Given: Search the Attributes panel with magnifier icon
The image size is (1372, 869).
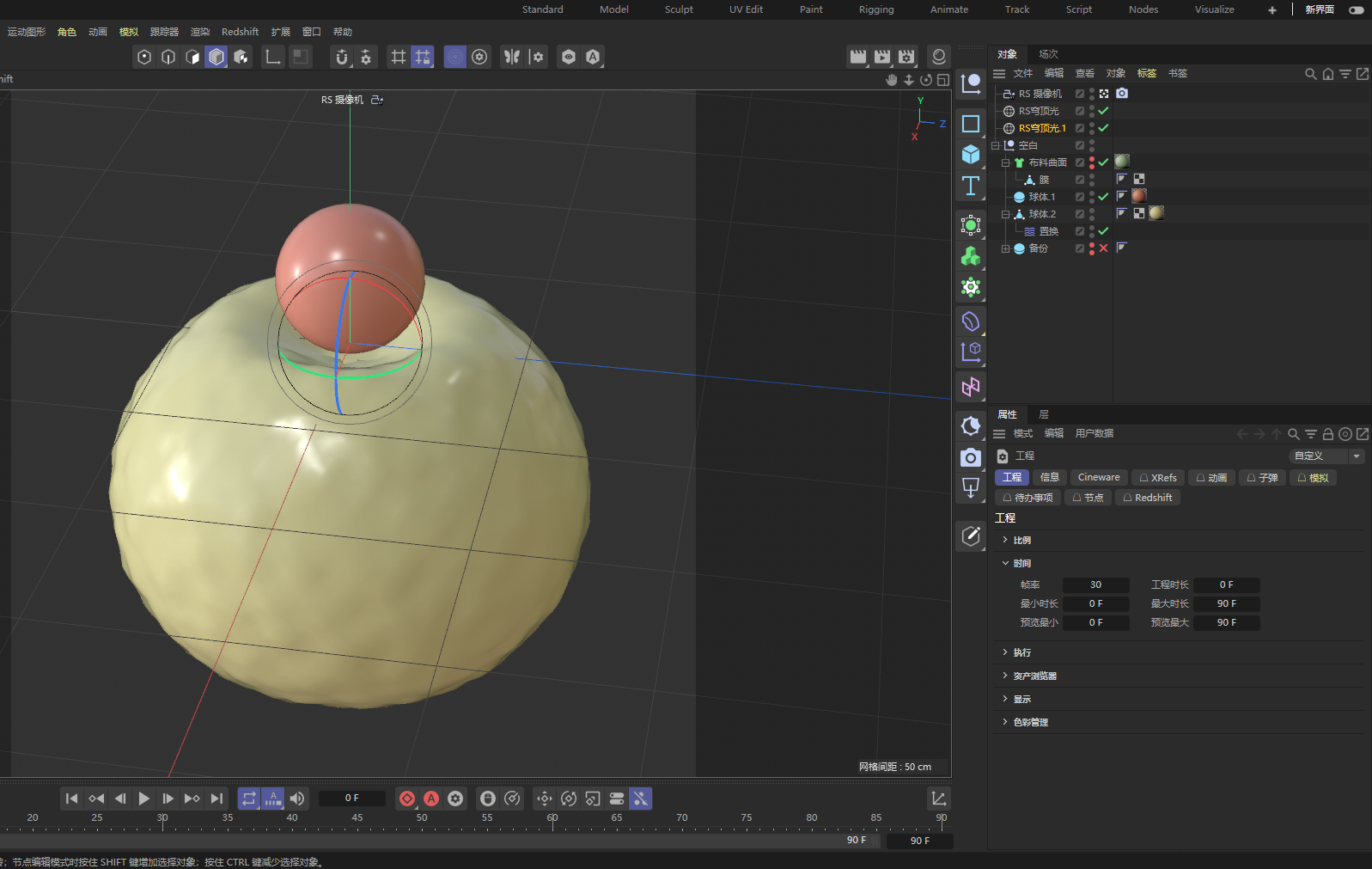Looking at the screenshot, I should coord(1294,434).
